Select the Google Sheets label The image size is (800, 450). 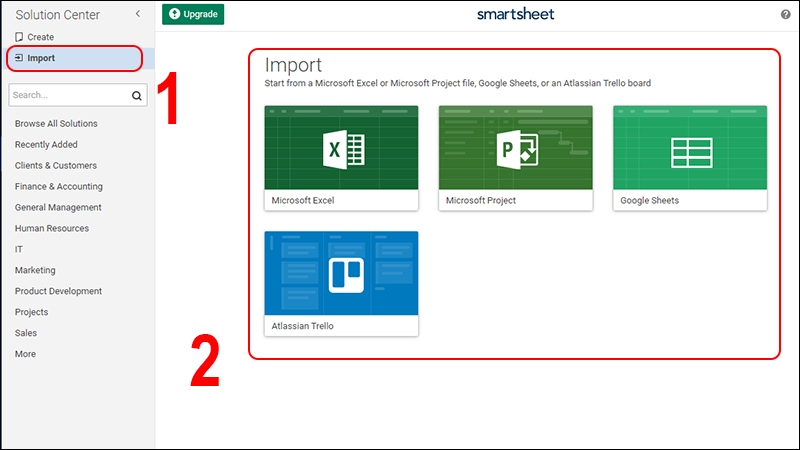click(649, 201)
